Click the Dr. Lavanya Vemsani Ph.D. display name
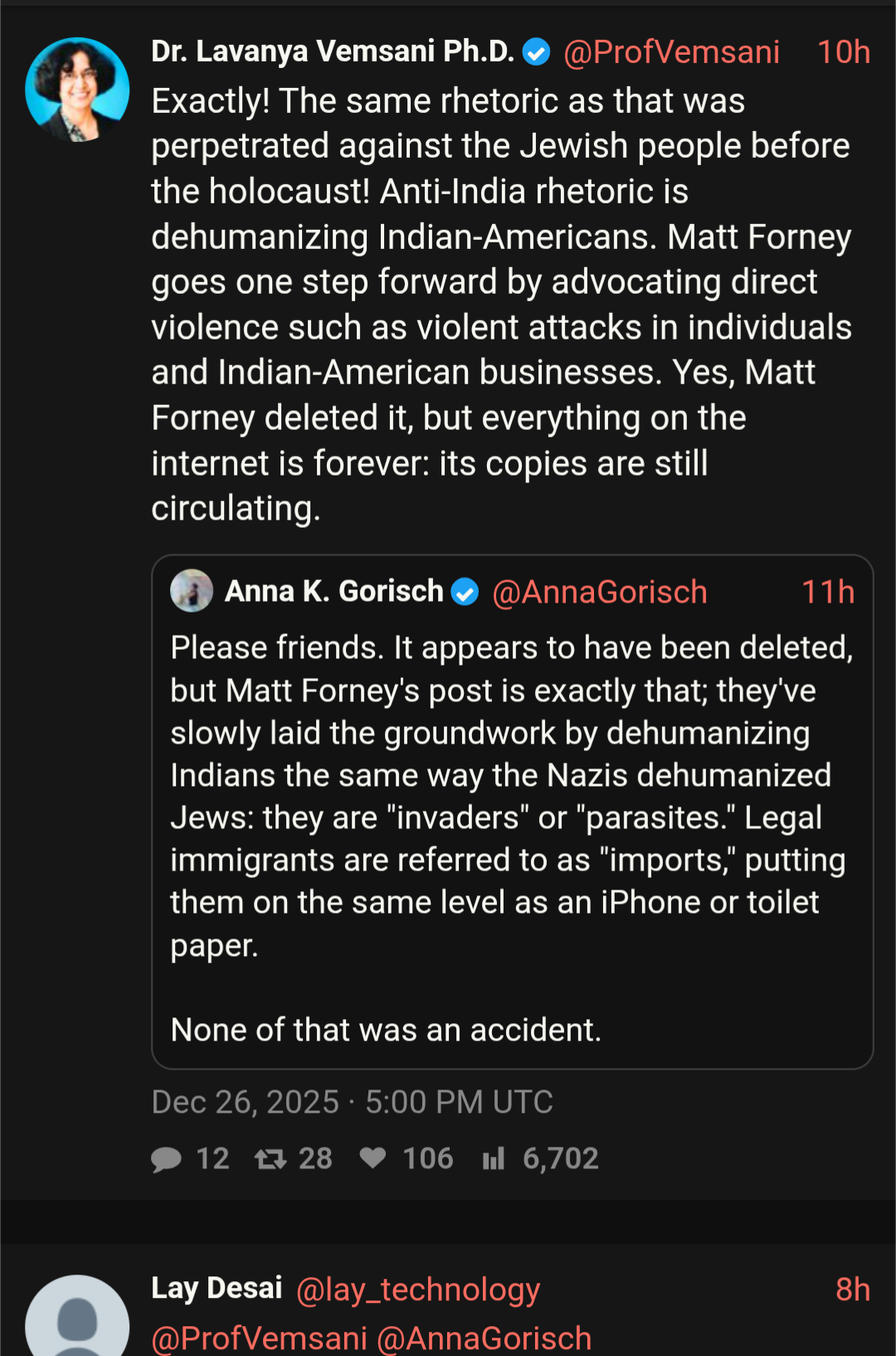This screenshot has height=1356, width=896. click(x=333, y=51)
